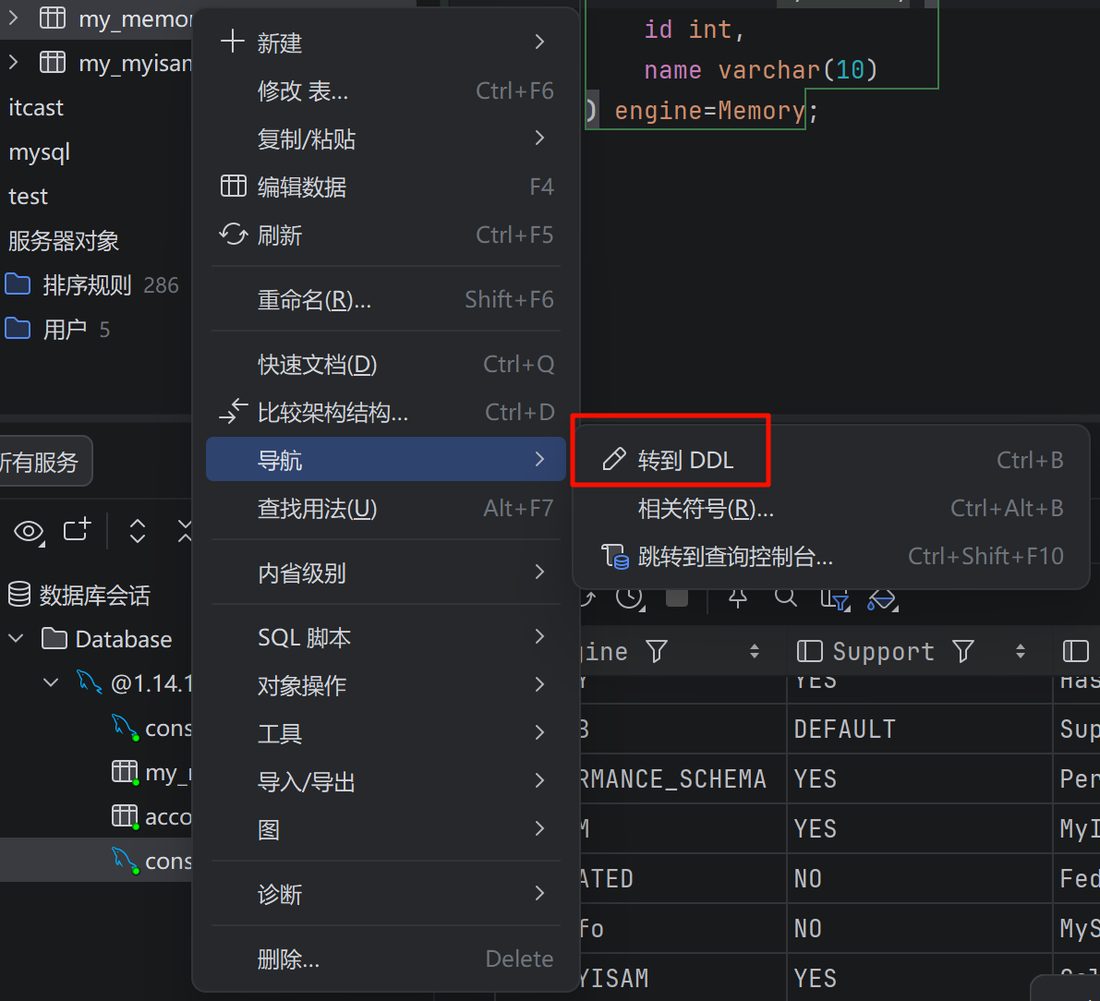Screen dimensions: 1100x1001
Task: Expand the my_myisan table node
Action: pyautogui.click(x=14, y=62)
